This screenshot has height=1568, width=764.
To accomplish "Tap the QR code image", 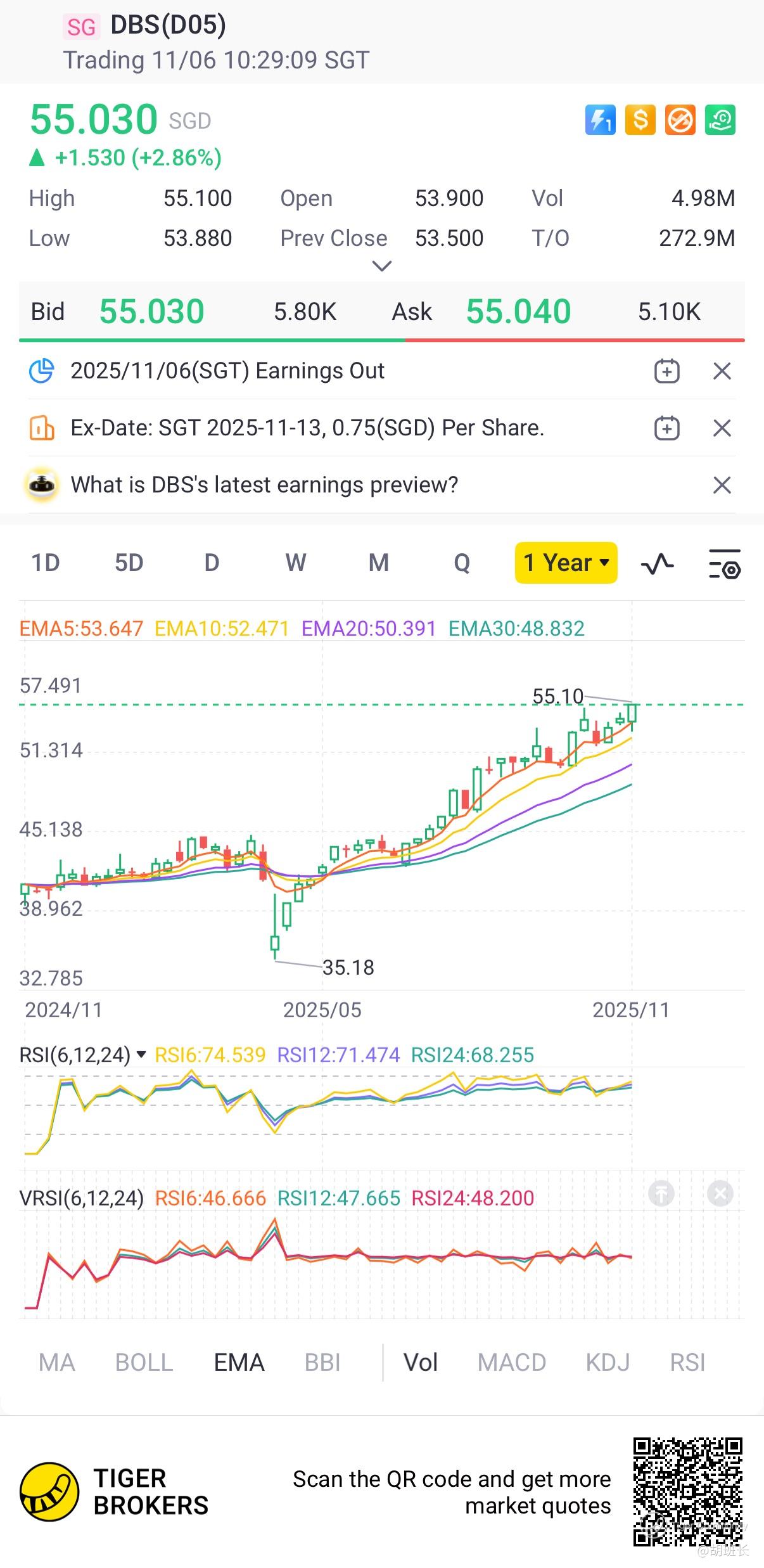I will point(687,1492).
